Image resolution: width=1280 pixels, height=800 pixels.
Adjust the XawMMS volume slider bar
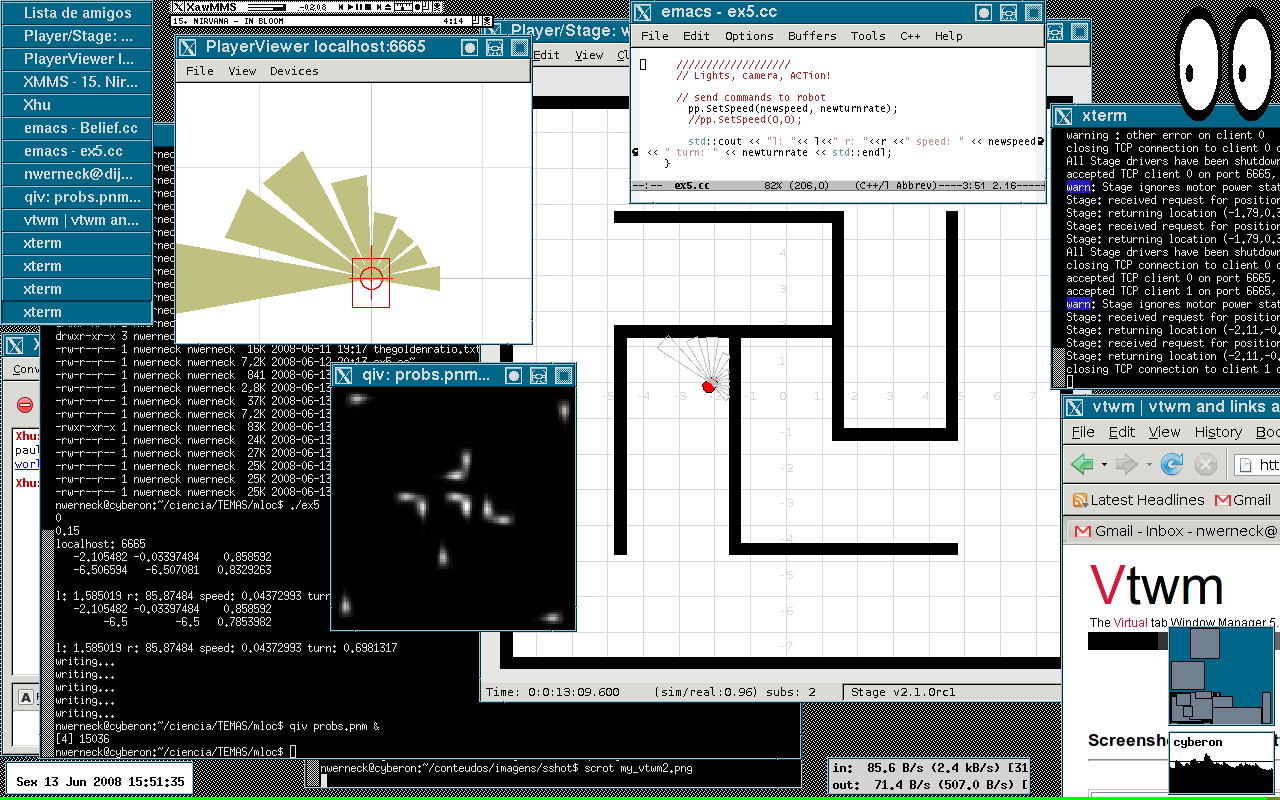click(267, 7)
